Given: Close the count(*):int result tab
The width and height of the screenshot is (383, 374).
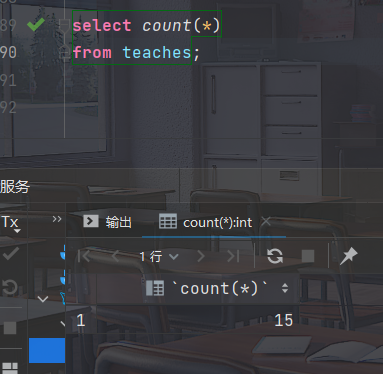Looking at the screenshot, I should (x=266, y=221).
